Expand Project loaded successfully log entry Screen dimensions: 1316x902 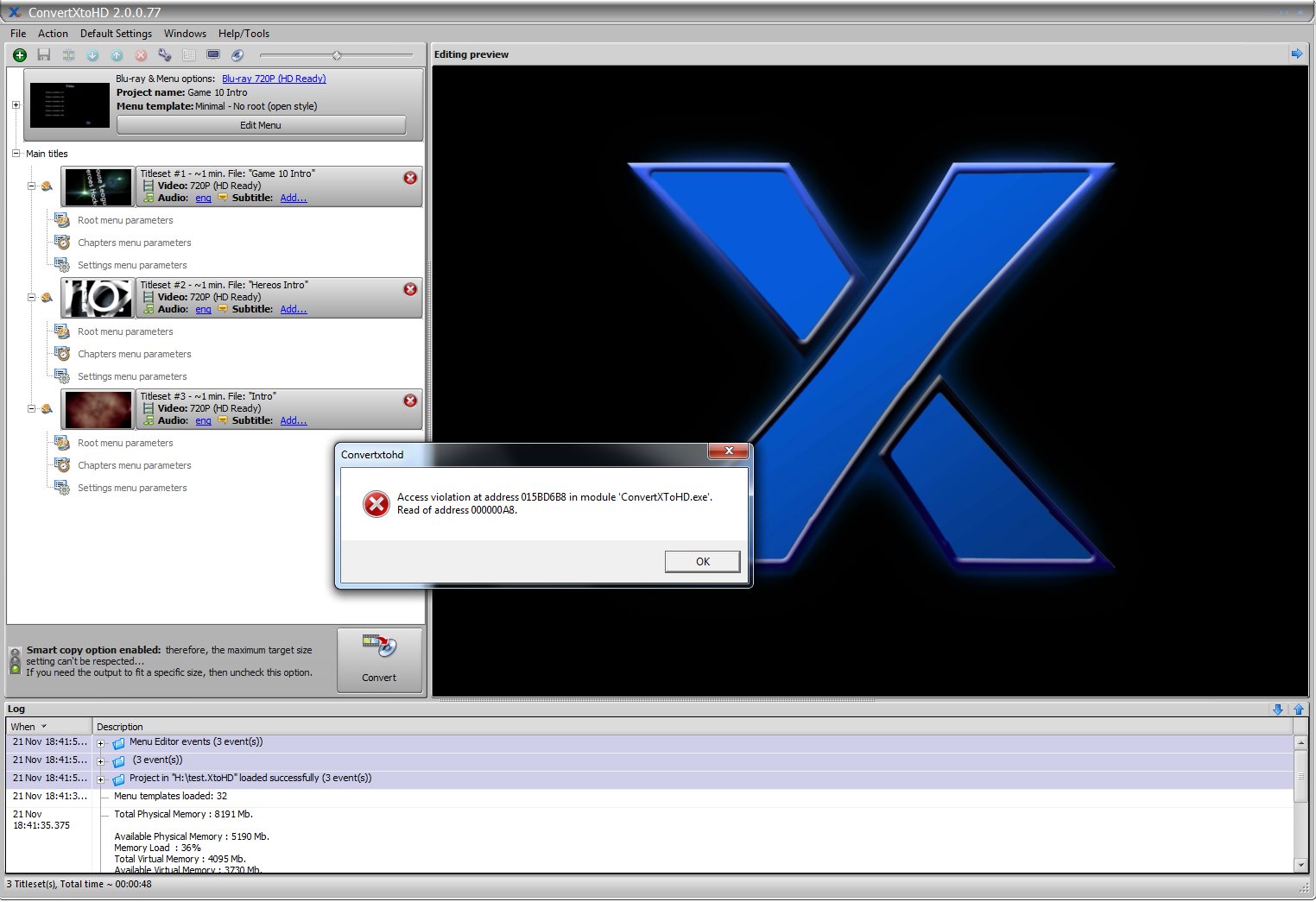(101, 779)
